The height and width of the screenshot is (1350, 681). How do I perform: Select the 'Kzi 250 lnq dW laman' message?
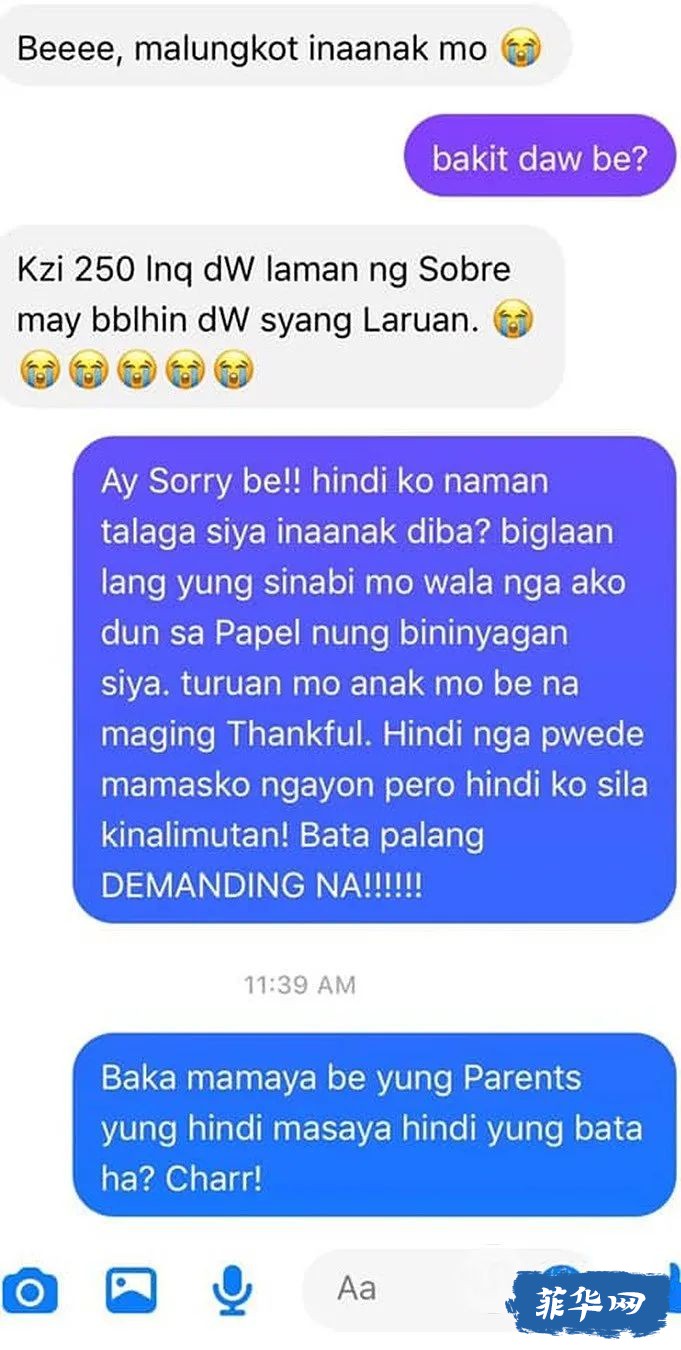(282, 317)
